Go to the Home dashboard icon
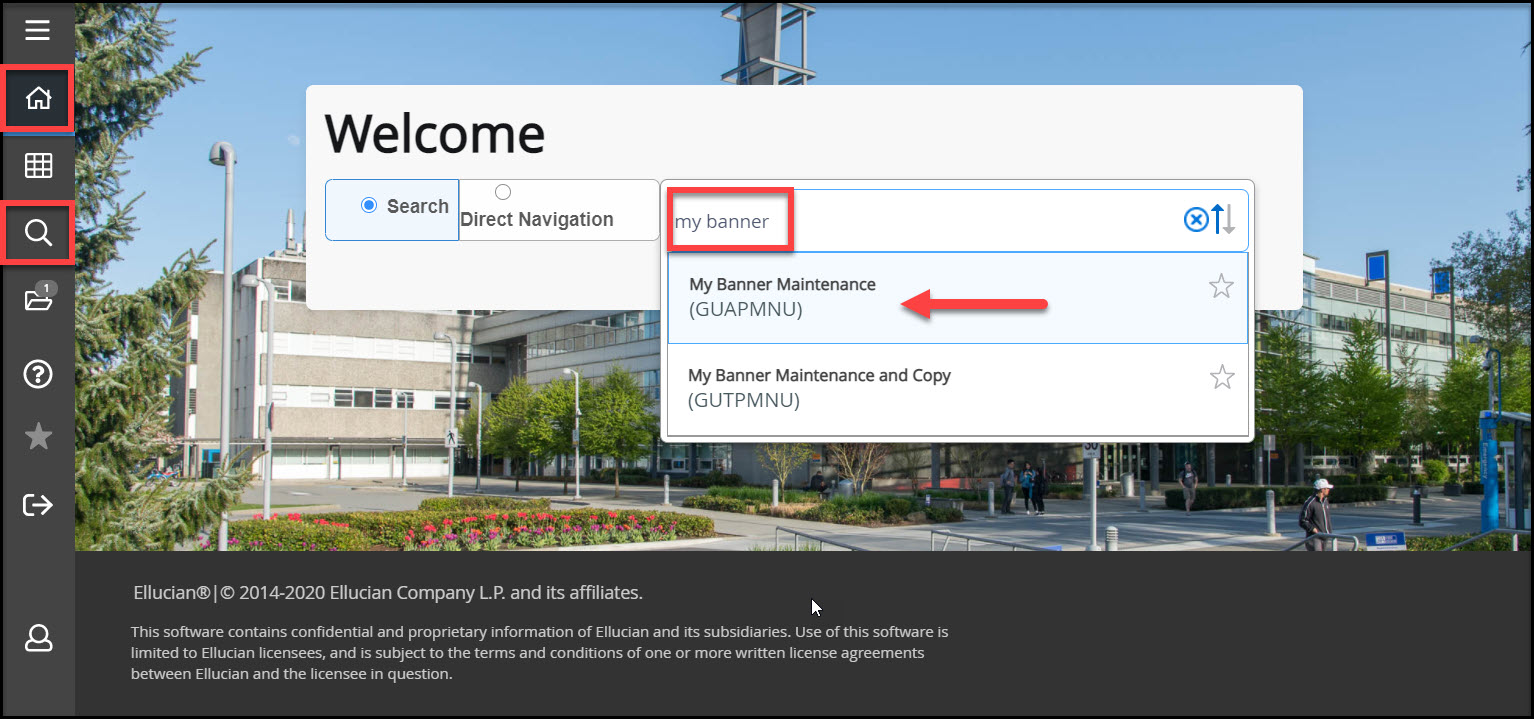This screenshot has height=719, width=1534. (x=38, y=98)
